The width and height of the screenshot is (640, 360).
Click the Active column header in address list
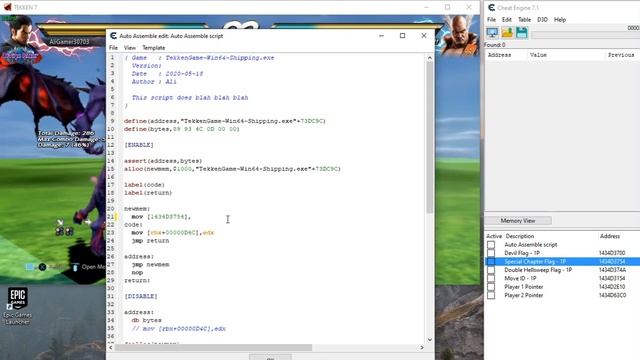pos(494,236)
